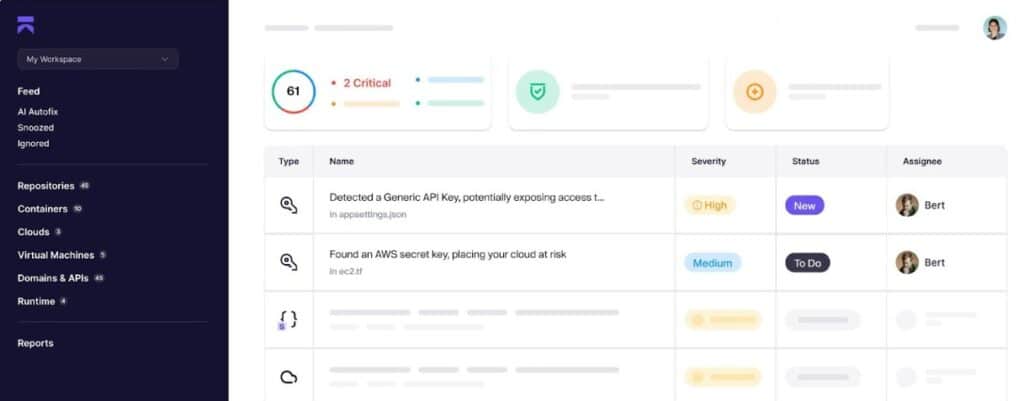
Task: Click the High severity badge
Action: tap(710, 205)
